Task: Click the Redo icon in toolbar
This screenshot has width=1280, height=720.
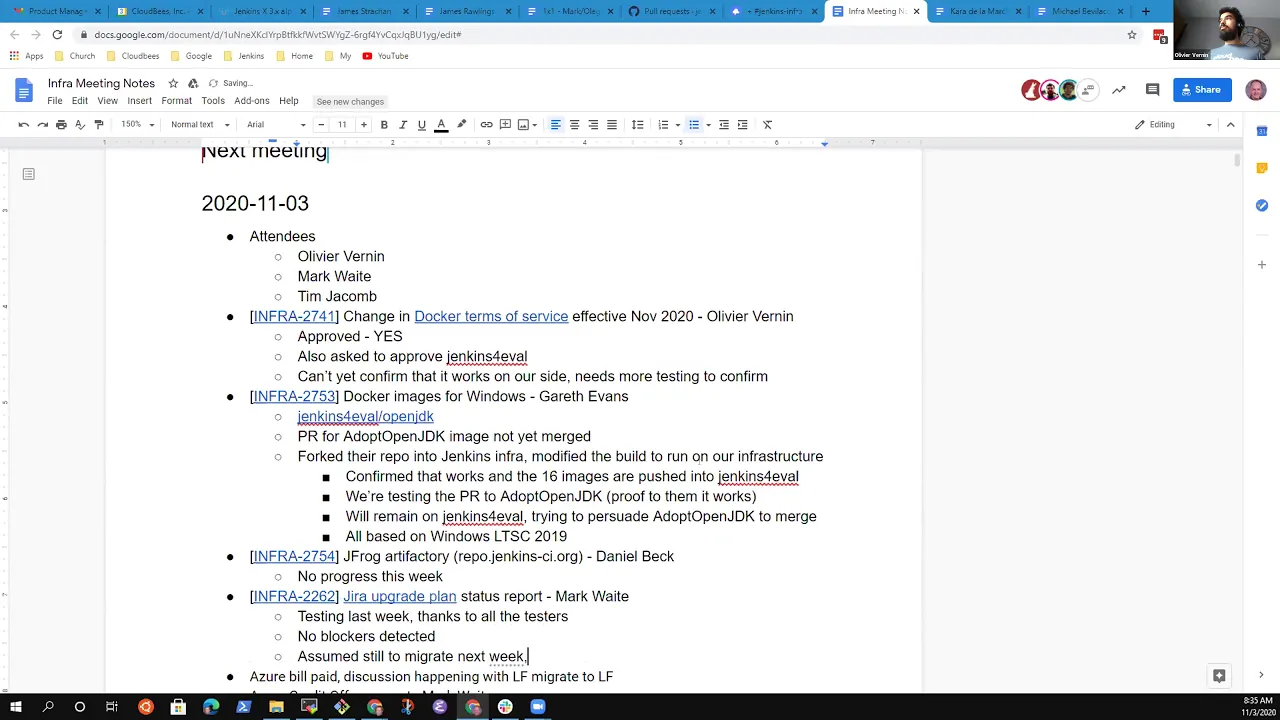Action: tap(42, 125)
